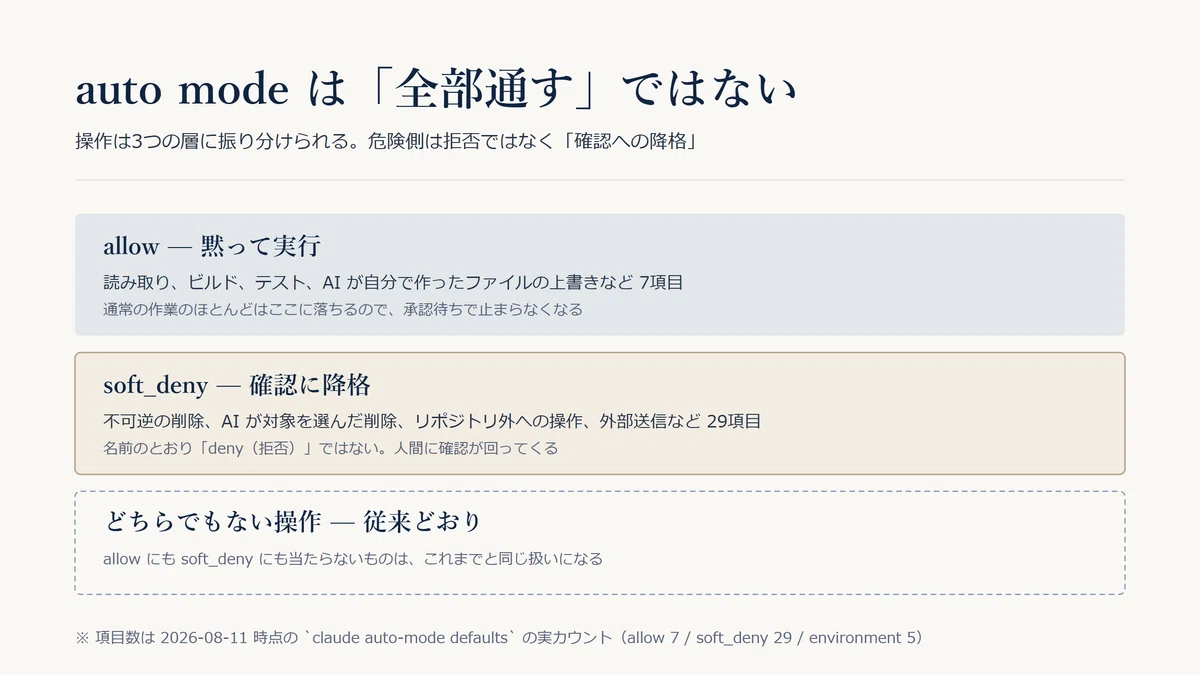Click the footnote starting '※ 項目数は 2026-08-11 時点'
The width and height of the screenshot is (1200, 675).
pos(499,637)
